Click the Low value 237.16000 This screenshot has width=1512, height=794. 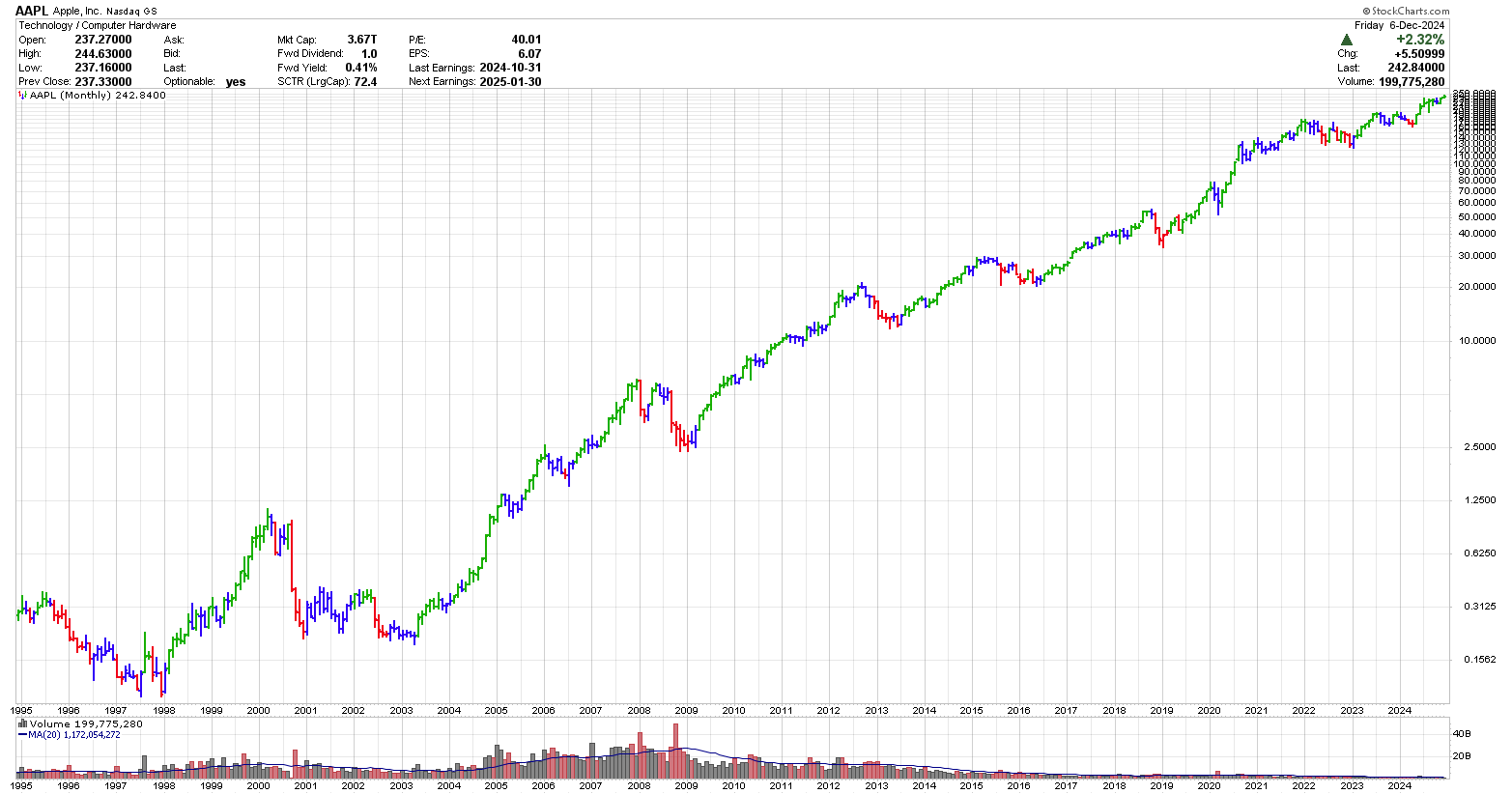(x=103, y=68)
